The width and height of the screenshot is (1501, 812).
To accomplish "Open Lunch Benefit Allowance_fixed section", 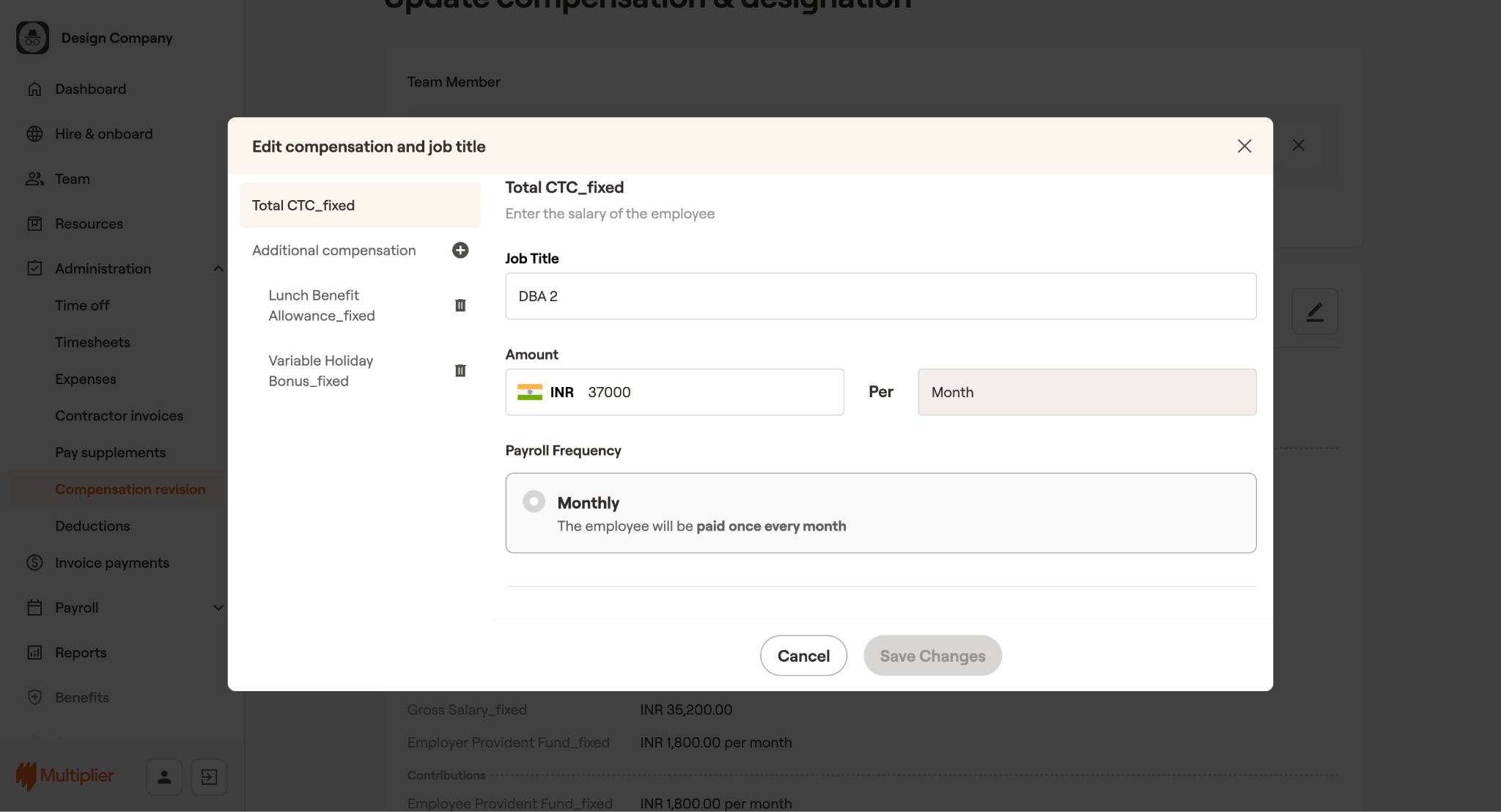I will tap(322, 306).
